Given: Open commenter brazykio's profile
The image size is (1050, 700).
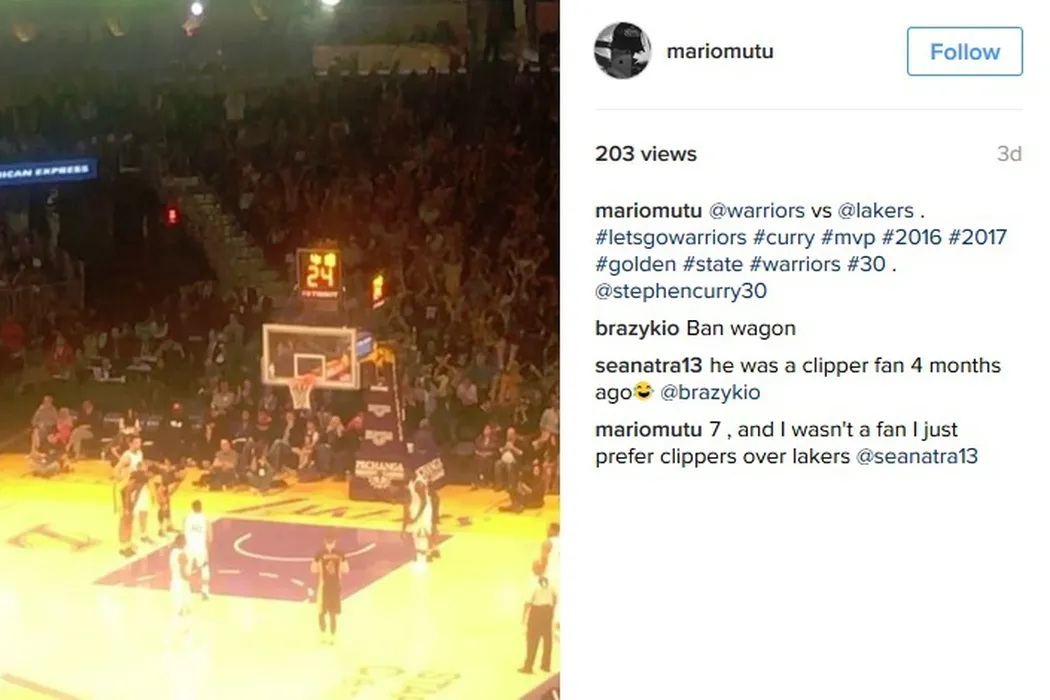Looking at the screenshot, I should [x=637, y=328].
